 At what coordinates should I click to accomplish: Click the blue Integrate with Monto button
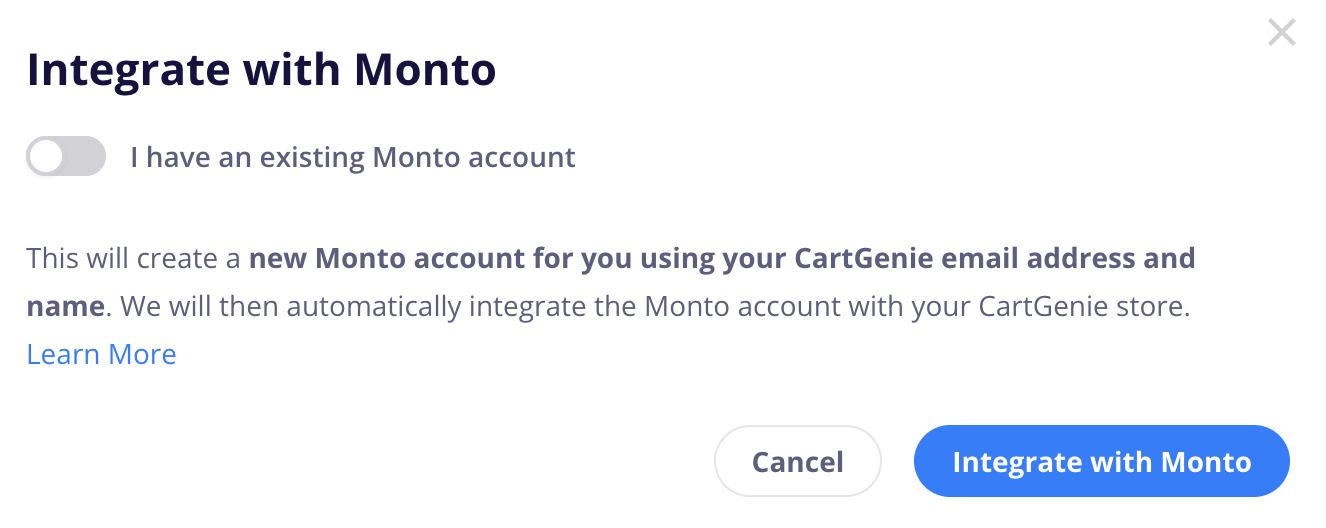pos(1101,461)
